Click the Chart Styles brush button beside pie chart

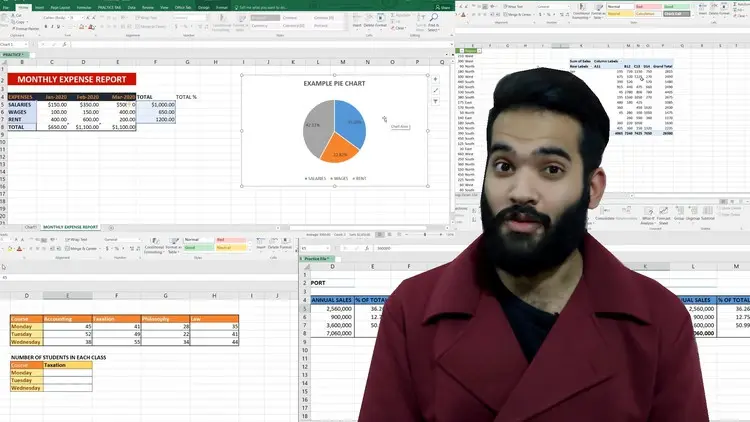pos(435,90)
